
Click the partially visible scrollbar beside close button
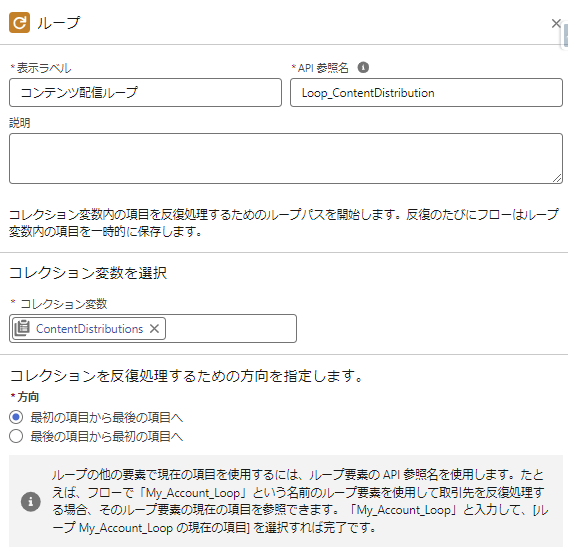tap(565, 36)
